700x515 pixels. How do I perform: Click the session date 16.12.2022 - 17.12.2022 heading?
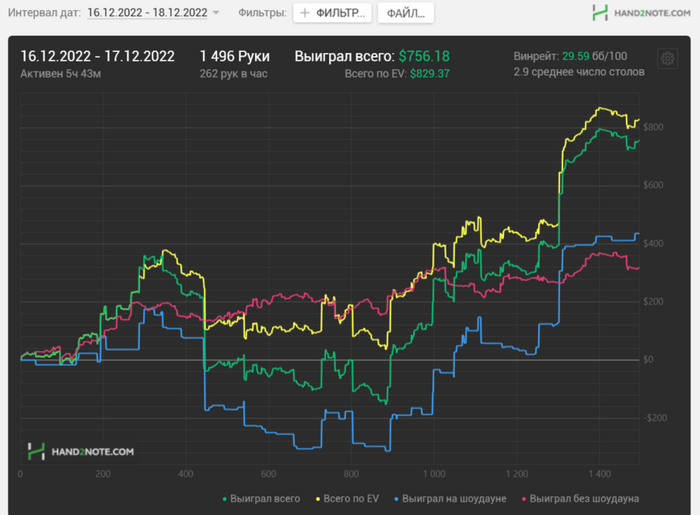coord(97,56)
